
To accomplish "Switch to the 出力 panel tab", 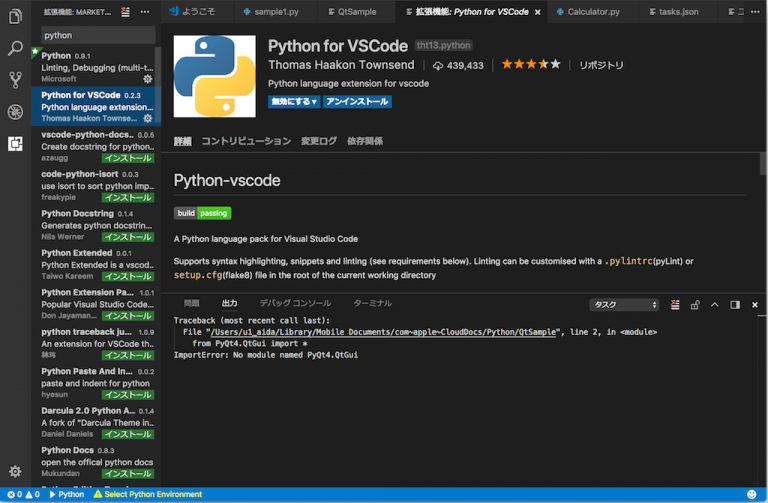I will (x=229, y=303).
